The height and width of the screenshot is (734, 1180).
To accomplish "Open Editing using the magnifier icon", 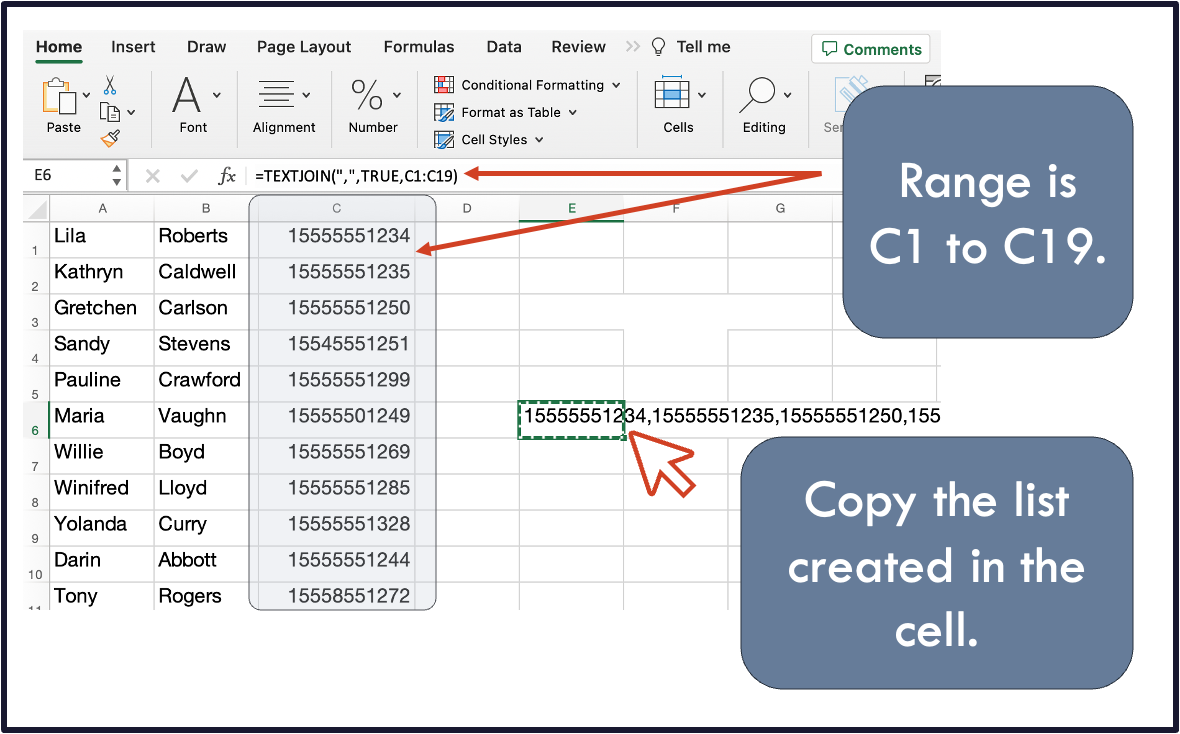I will [761, 92].
